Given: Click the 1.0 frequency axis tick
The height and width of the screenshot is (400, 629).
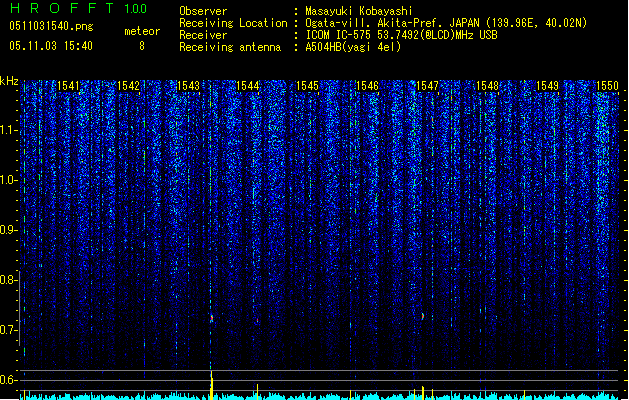Looking at the screenshot, I should point(8,180).
